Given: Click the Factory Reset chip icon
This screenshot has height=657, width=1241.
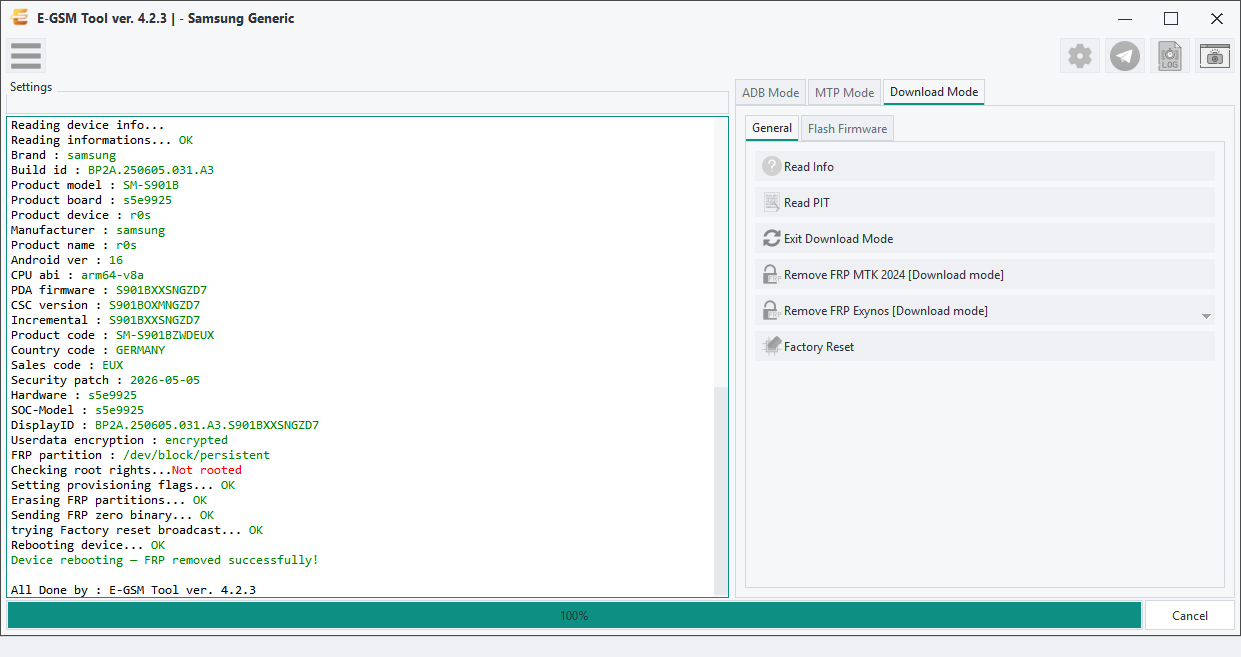Looking at the screenshot, I should pyautogui.click(x=771, y=347).
